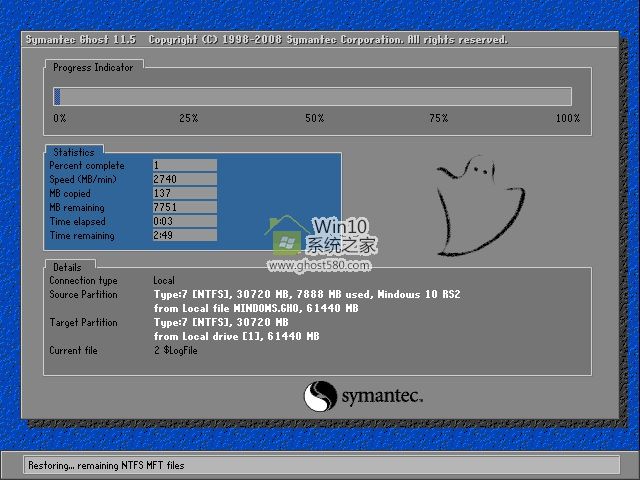Screen dimensions: 640x480
Task: Select the Time elapsed value field
Action: pos(184,221)
